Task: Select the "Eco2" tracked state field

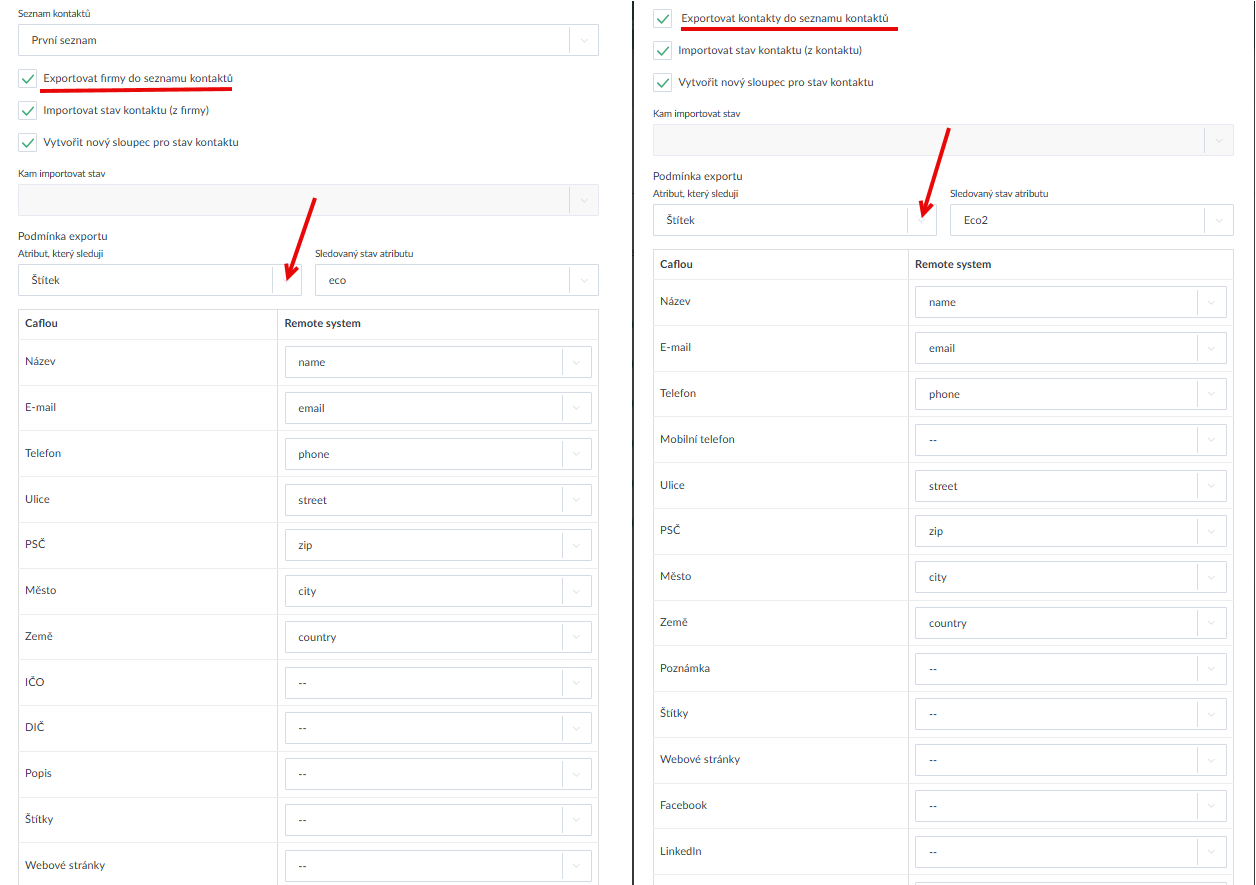Action: (x=1075, y=221)
